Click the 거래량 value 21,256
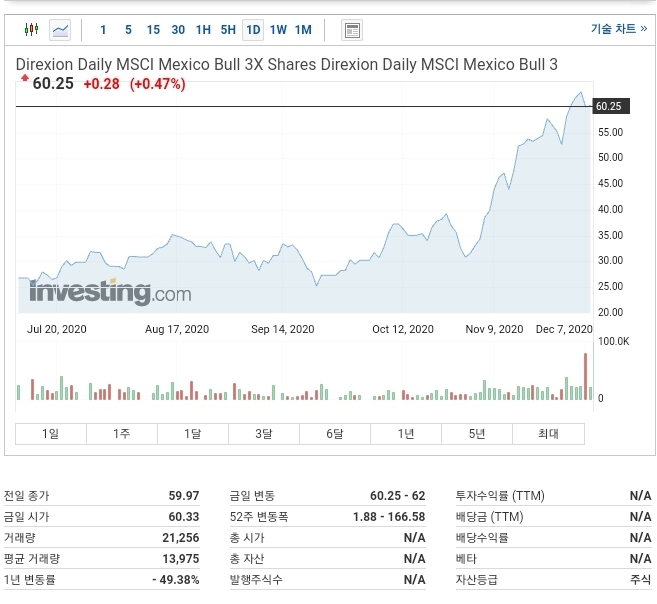 pyautogui.click(x=181, y=537)
